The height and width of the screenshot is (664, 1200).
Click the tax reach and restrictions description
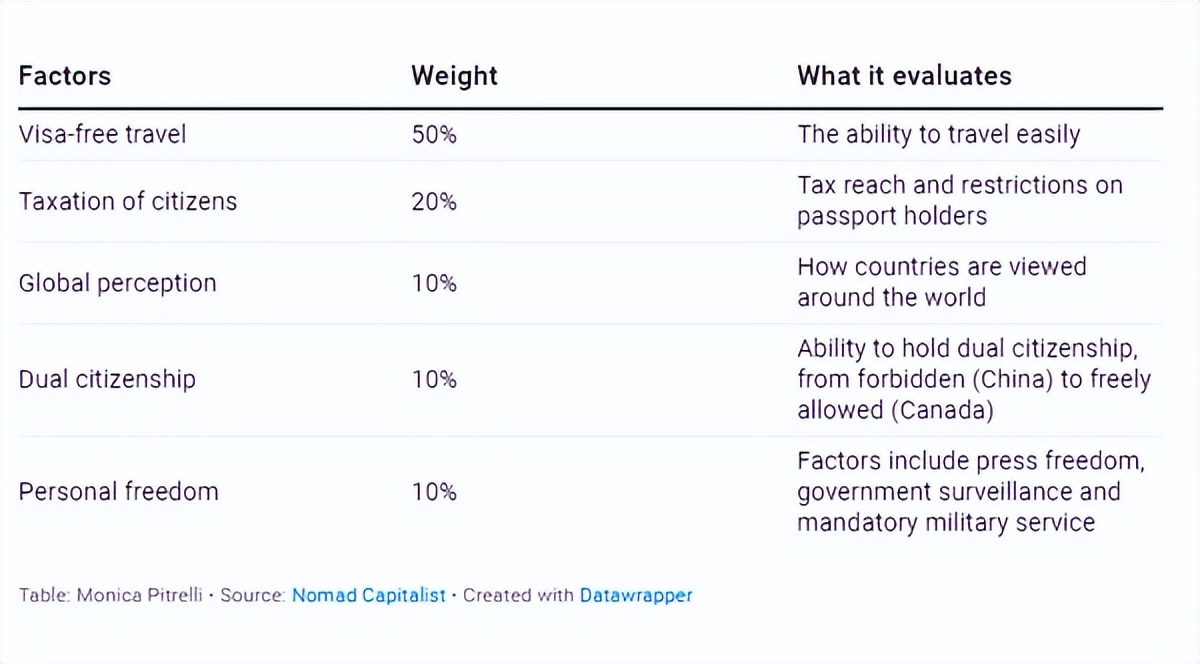pyautogui.click(x=959, y=201)
